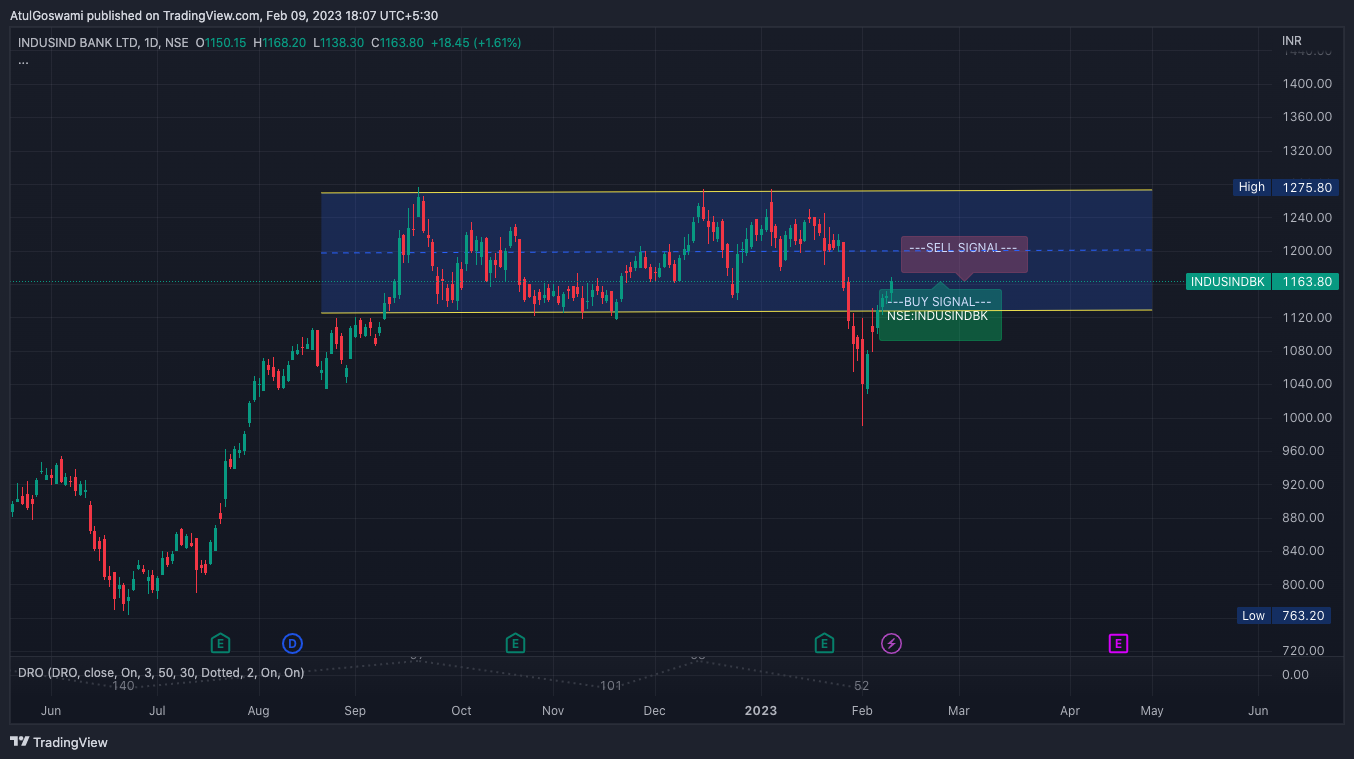Viewport: 1354px width, 759px height.
Task: Click the 1200.00 price axis label
Action: pyautogui.click(x=1306, y=251)
